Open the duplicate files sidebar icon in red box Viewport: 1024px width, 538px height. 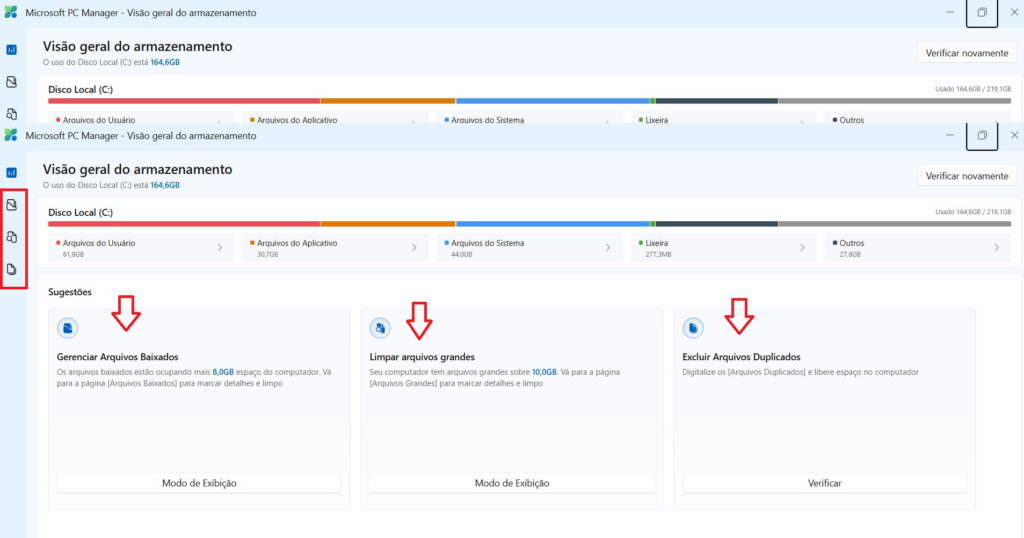(12, 269)
